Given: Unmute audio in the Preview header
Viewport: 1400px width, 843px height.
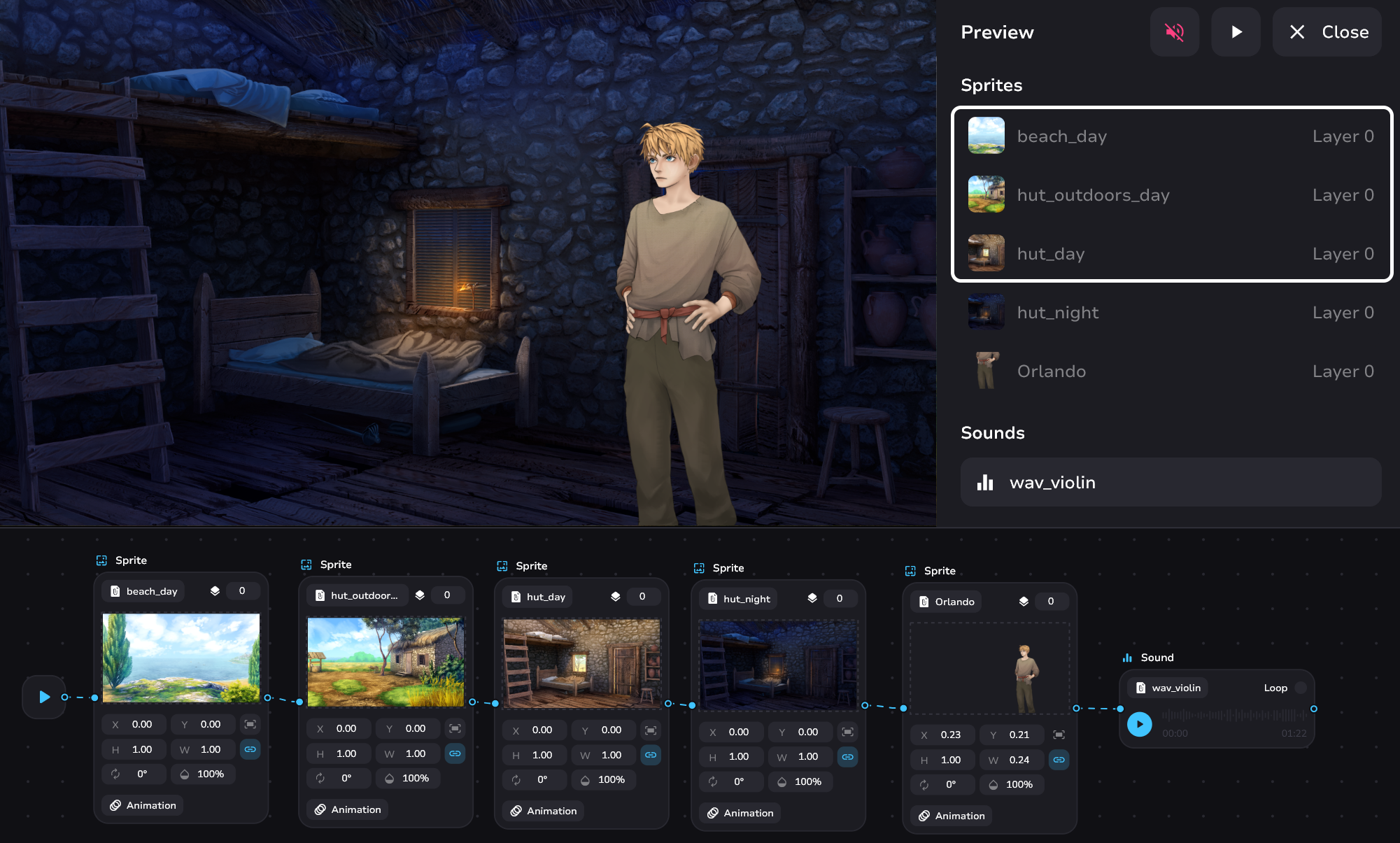Looking at the screenshot, I should pyautogui.click(x=1174, y=32).
